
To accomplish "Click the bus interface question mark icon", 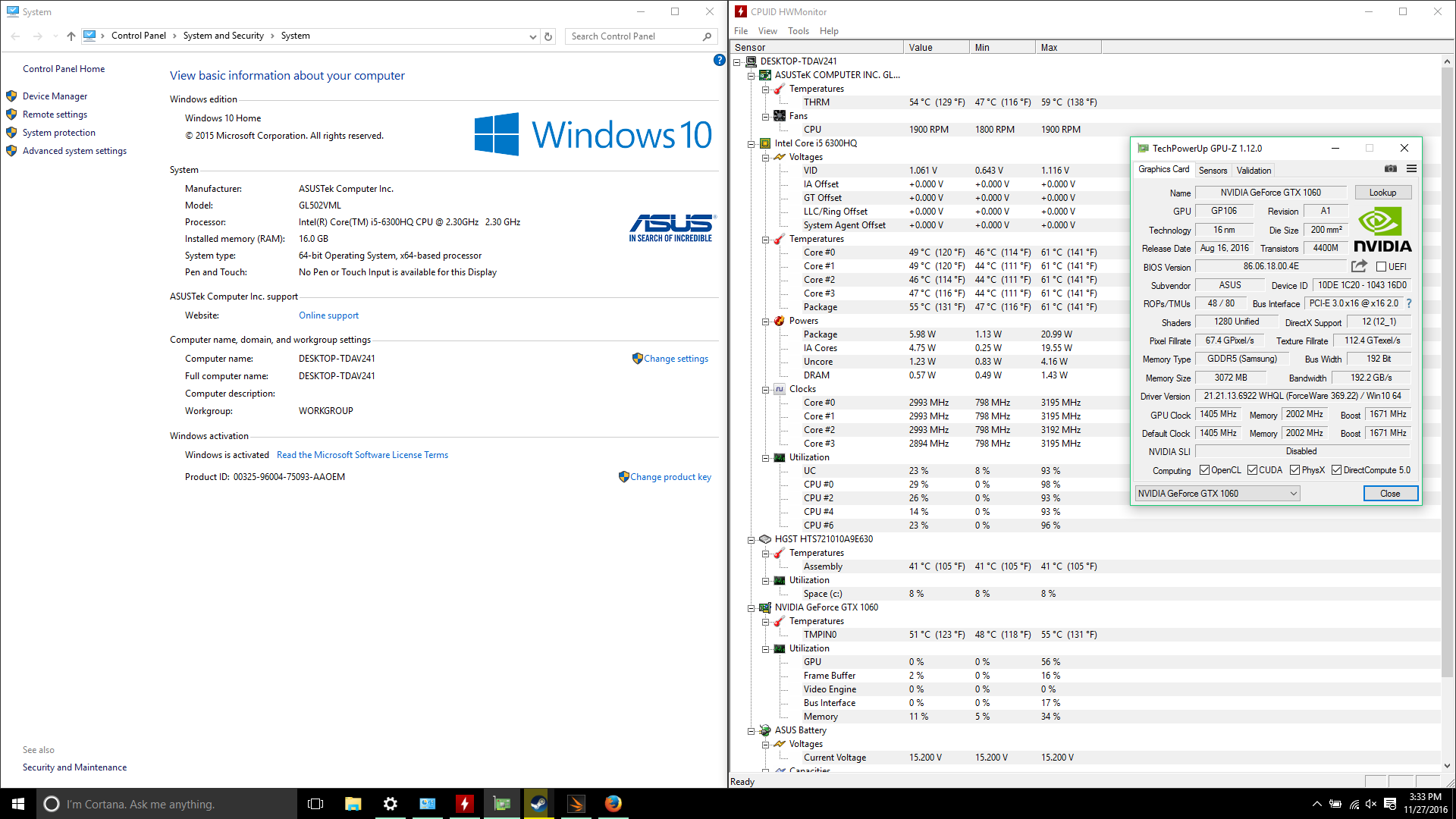I will pos(1409,303).
